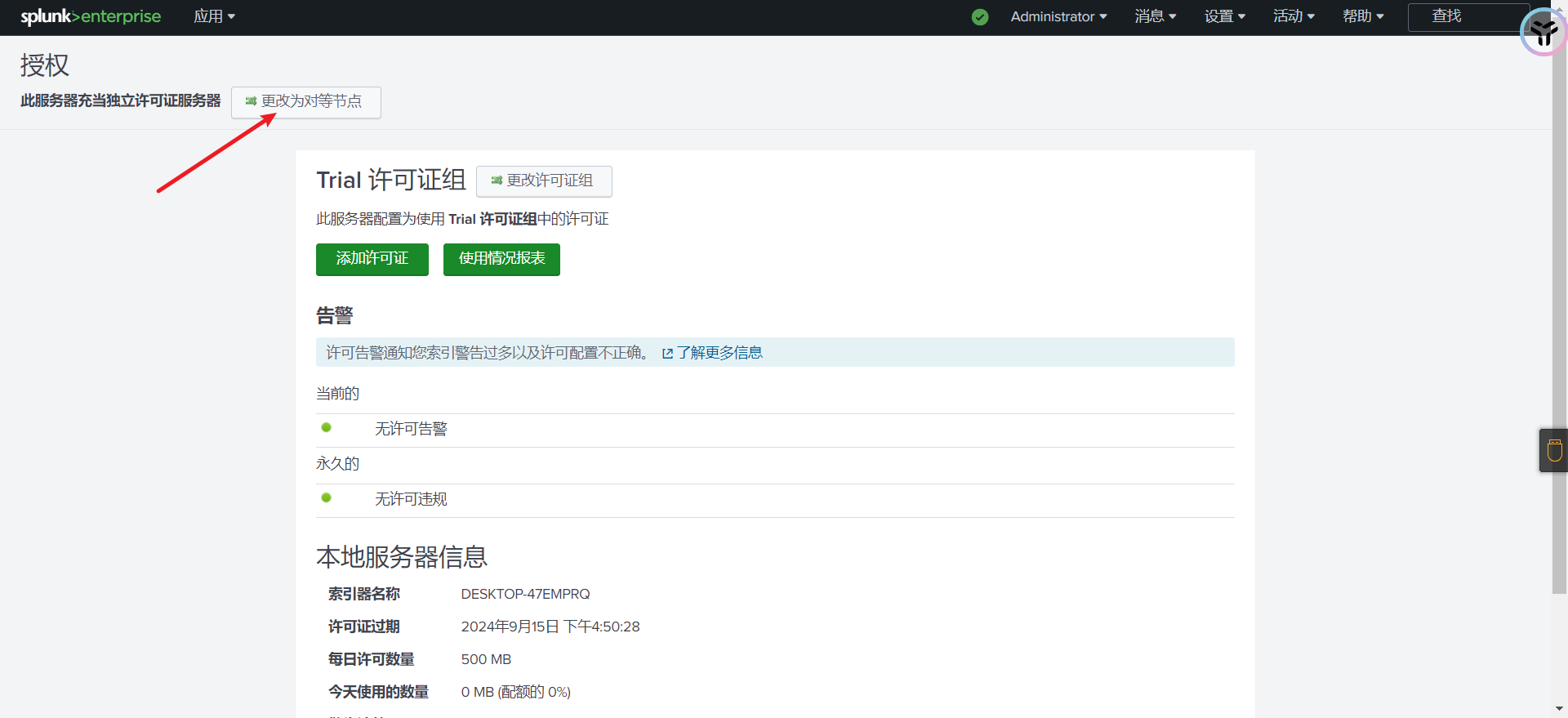Click the circular assistant icon at top right
This screenshot has height=718, width=1568.
click(x=1543, y=33)
